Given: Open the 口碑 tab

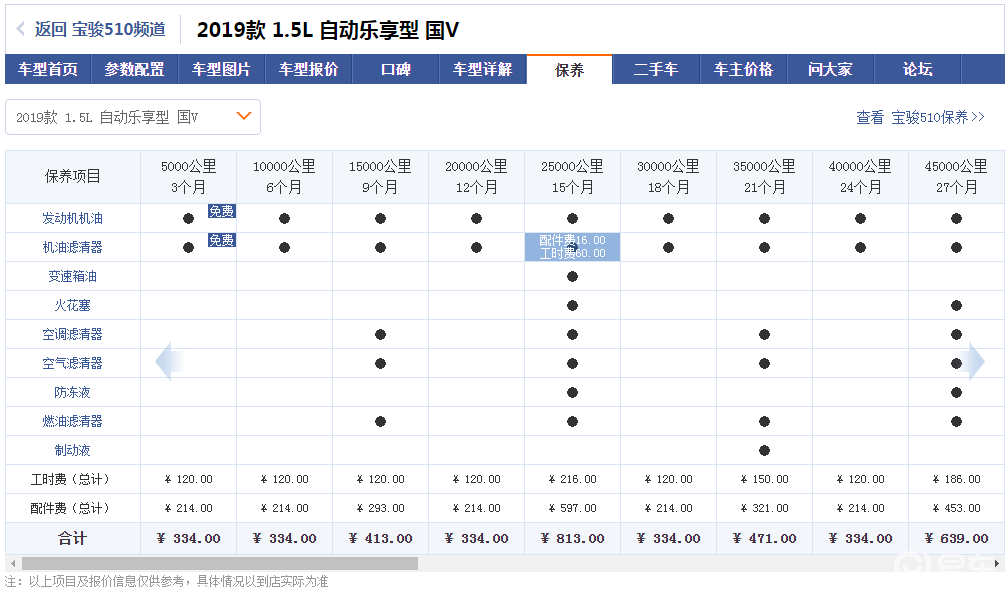Looking at the screenshot, I should [396, 69].
